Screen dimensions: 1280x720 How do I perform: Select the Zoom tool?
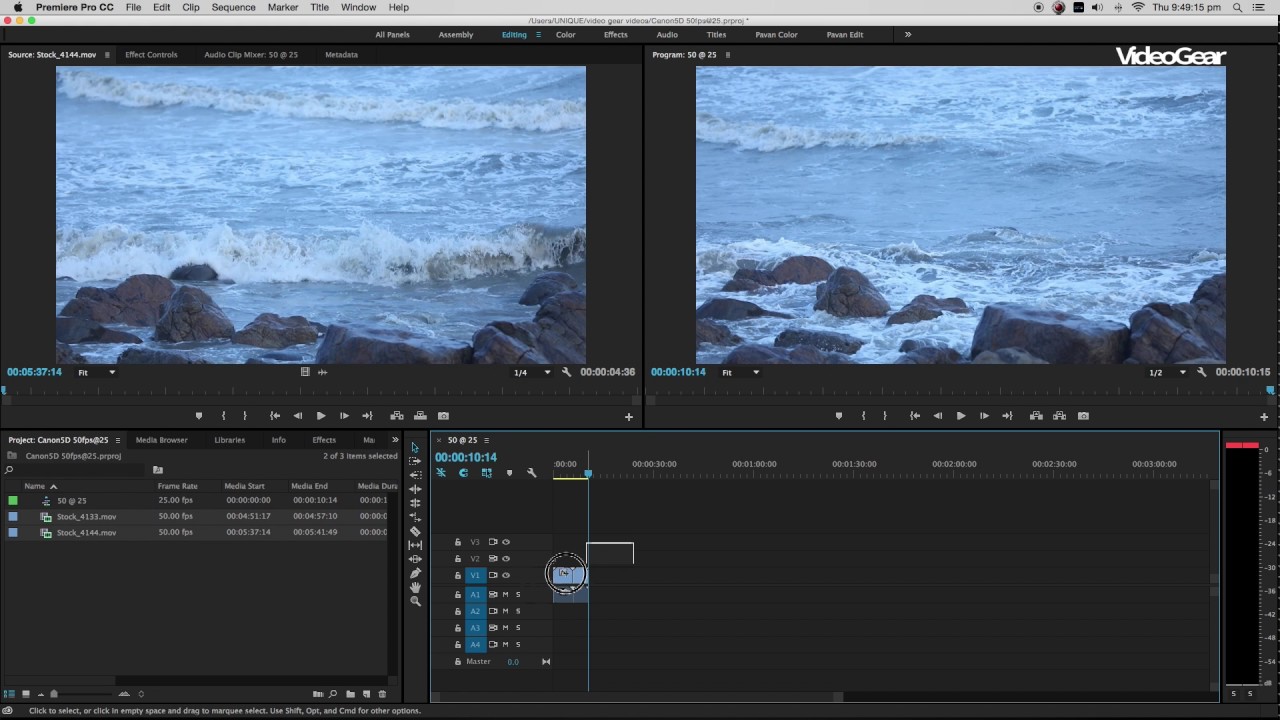click(x=415, y=601)
